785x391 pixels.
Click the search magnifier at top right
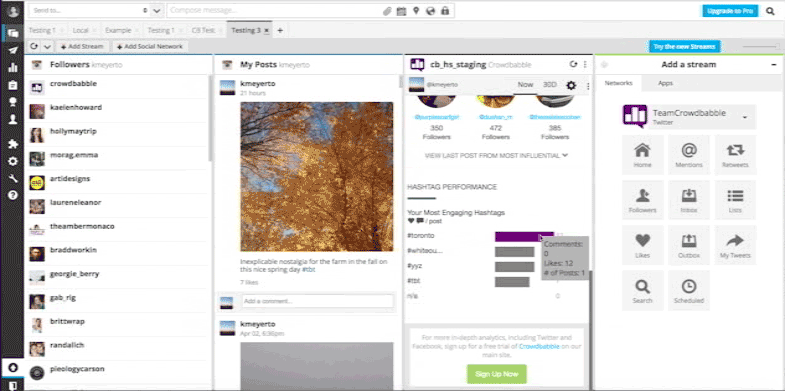(770, 11)
